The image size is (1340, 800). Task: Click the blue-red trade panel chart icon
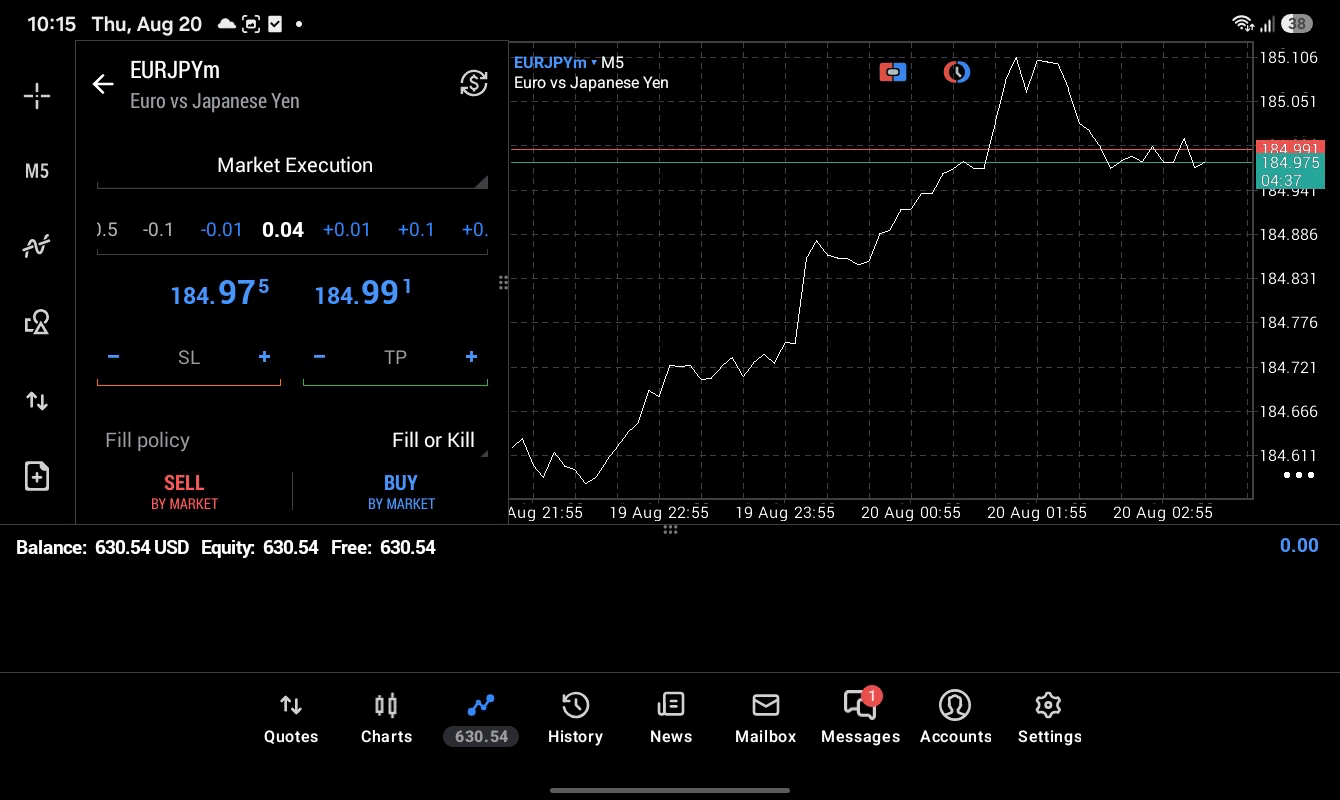point(893,72)
